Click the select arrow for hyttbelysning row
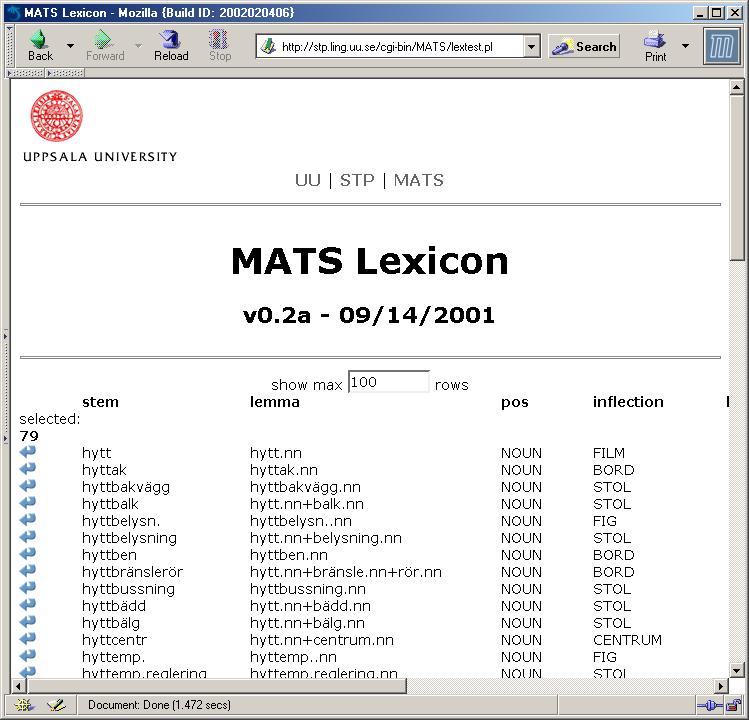 point(28,536)
